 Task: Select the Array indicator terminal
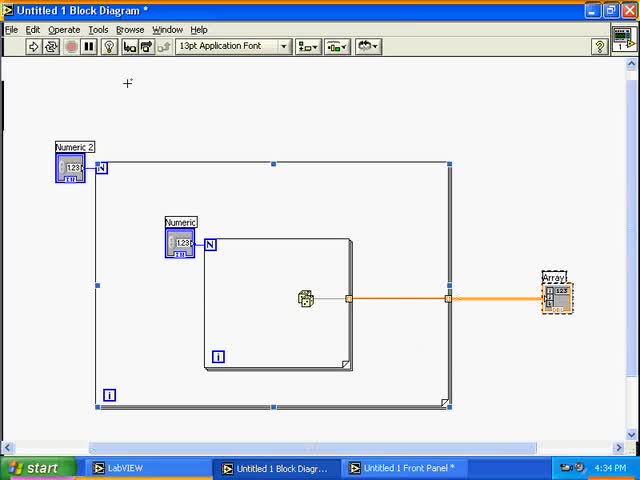(558, 298)
